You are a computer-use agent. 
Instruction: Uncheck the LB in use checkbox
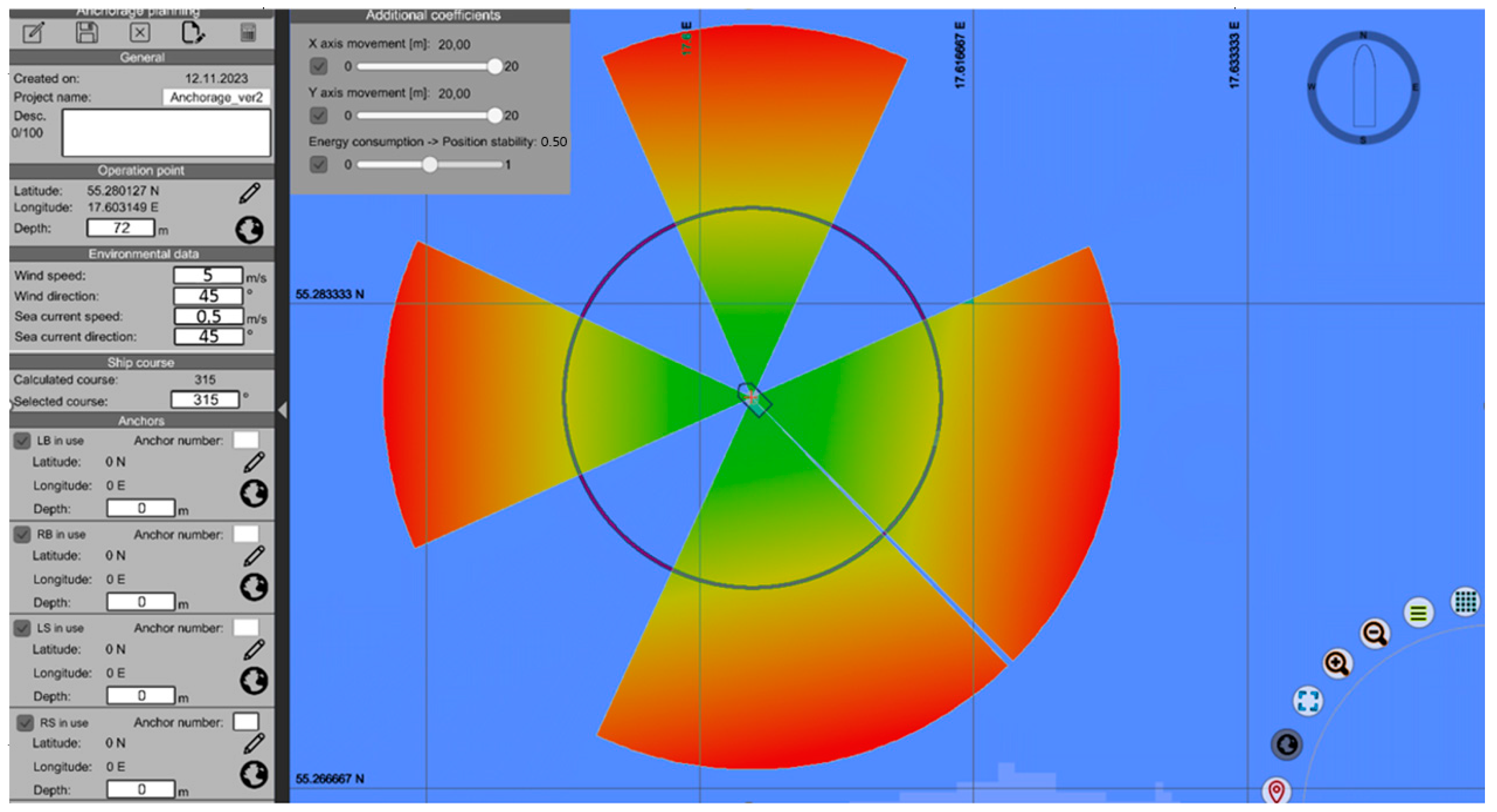22,440
